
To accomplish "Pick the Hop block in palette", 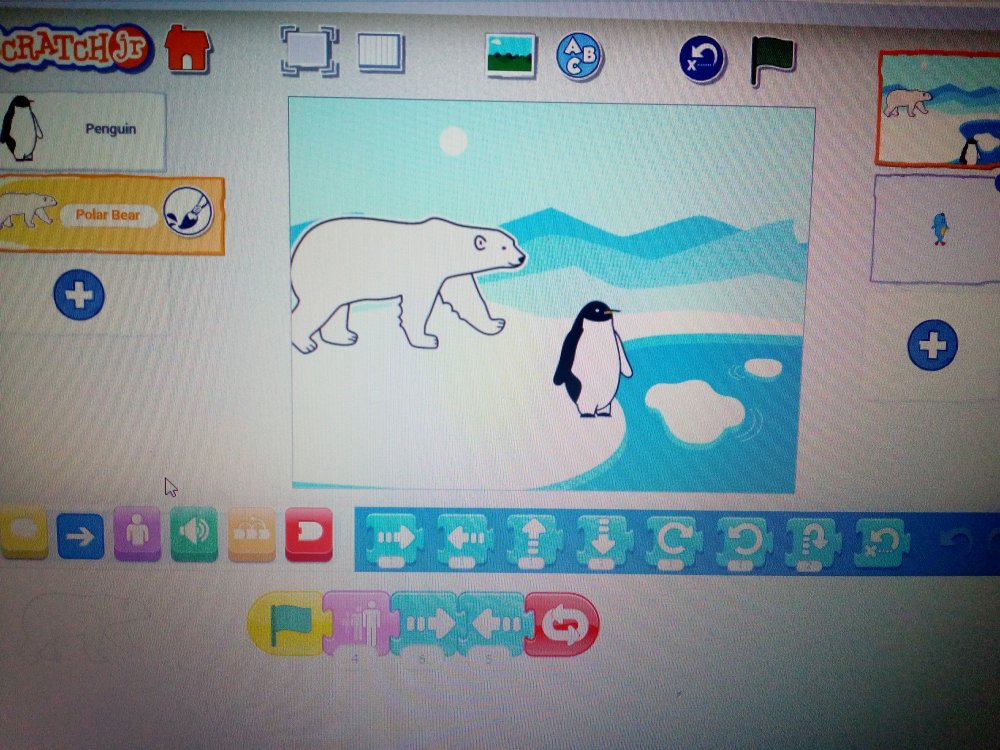I will tap(812, 544).
